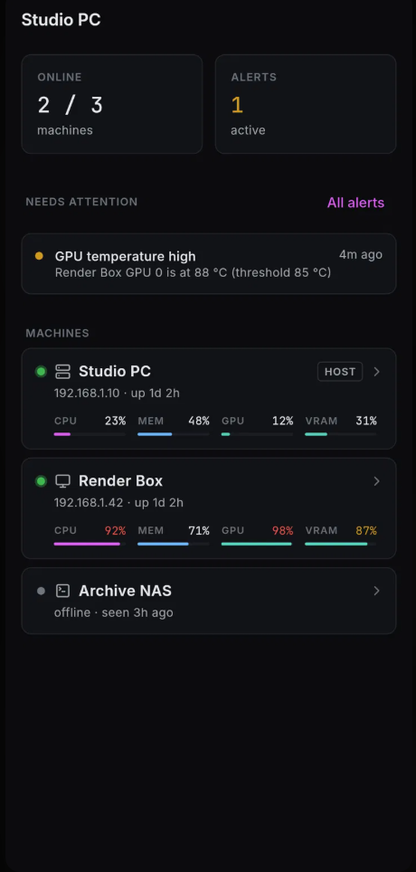Select the Online machines summary card
The height and width of the screenshot is (872, 416).
112,104
